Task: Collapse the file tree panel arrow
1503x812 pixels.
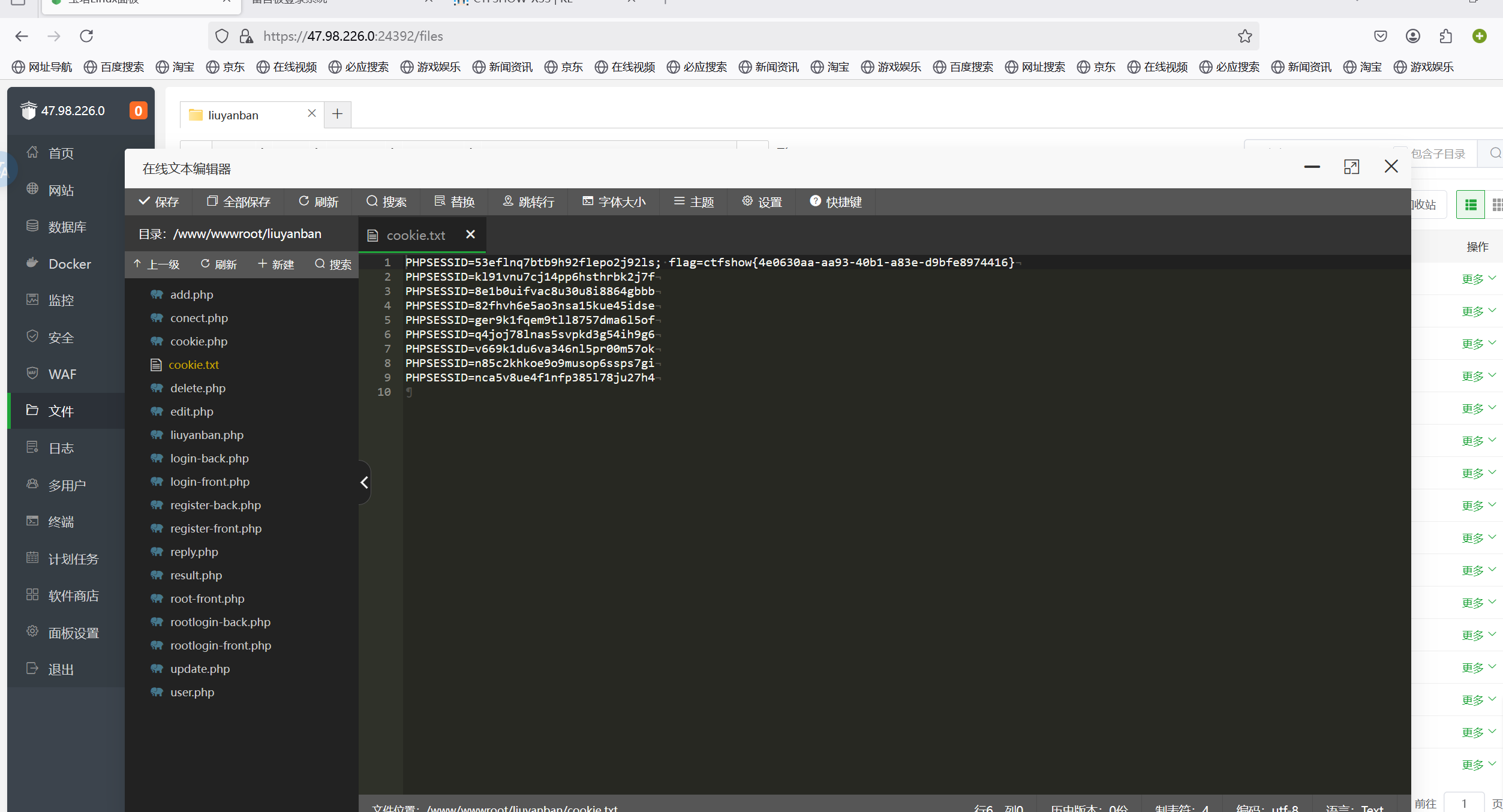Action: click(364, 482)
